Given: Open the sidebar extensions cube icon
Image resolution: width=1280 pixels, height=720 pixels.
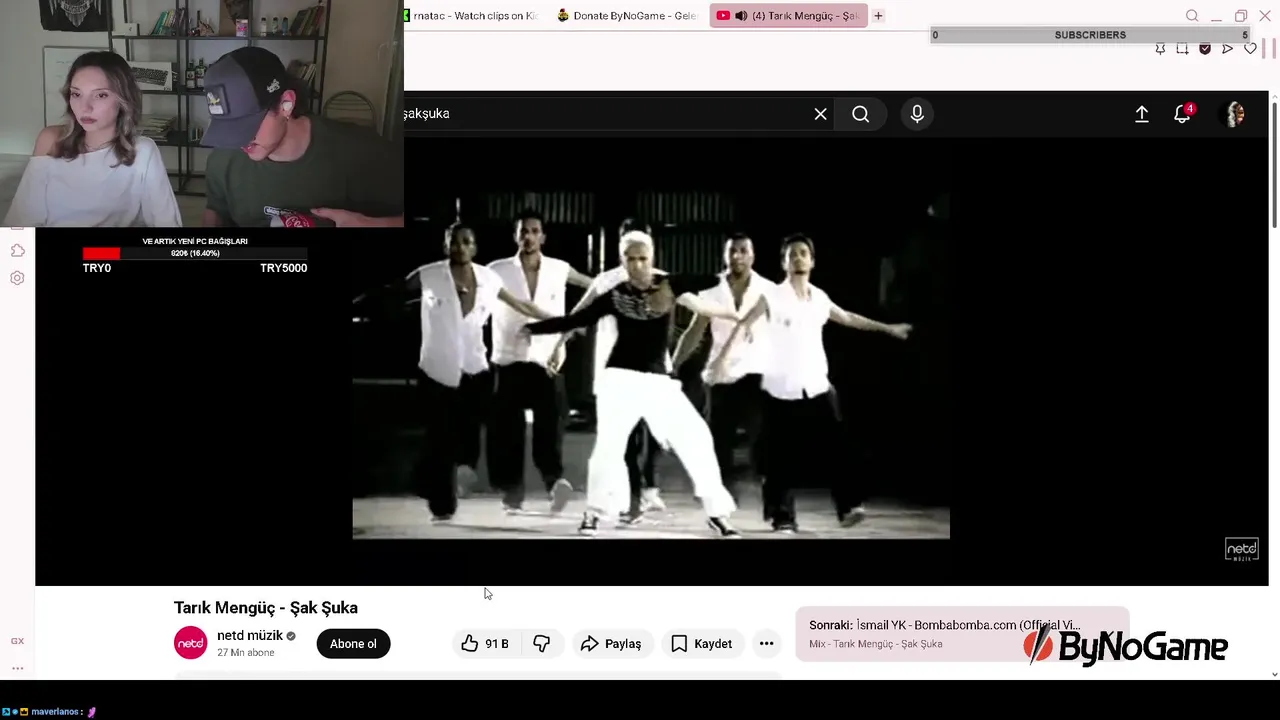Looking at the screenshot, I should (x=17, y=250).
